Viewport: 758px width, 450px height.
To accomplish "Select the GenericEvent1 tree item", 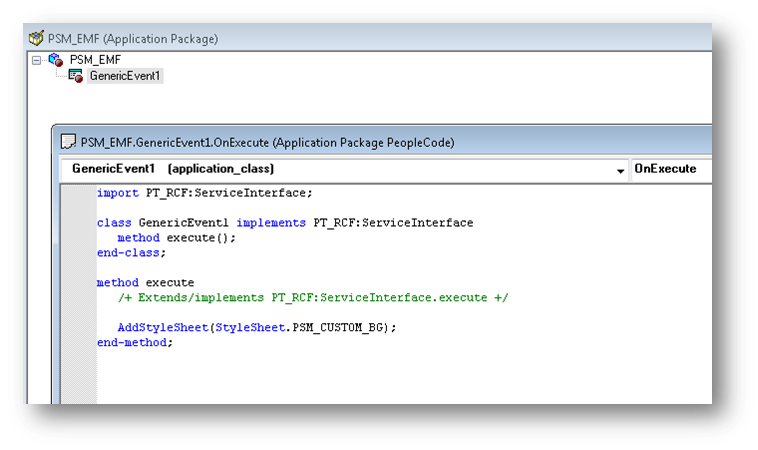I will coord(125,76).
